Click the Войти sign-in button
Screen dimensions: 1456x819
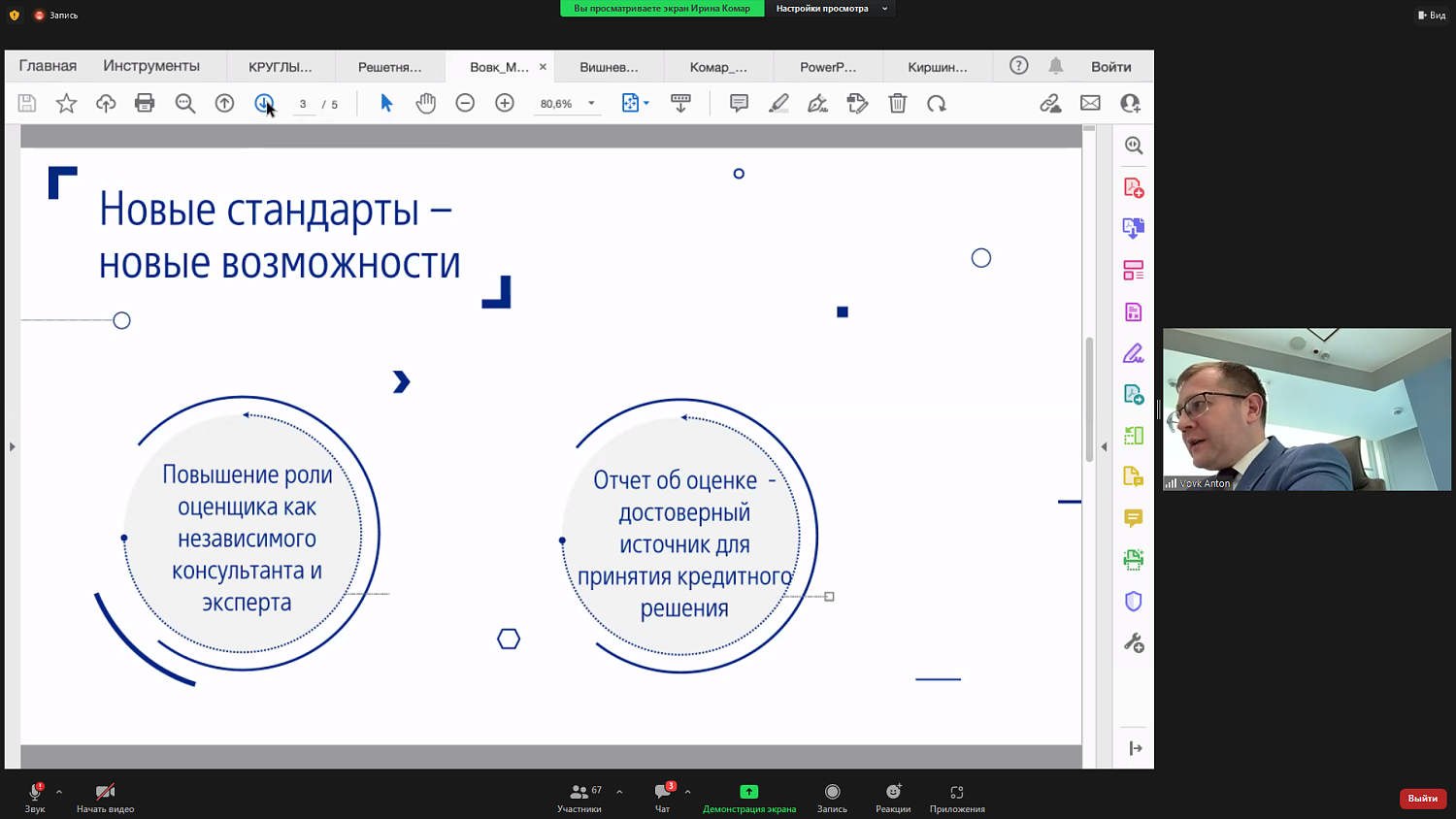[1110, 67]
